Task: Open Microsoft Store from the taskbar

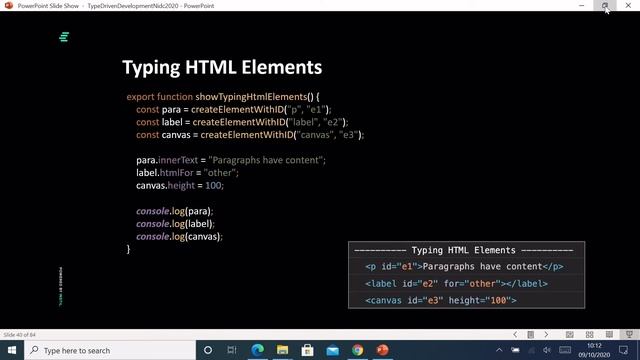Action: pos(307,350)
